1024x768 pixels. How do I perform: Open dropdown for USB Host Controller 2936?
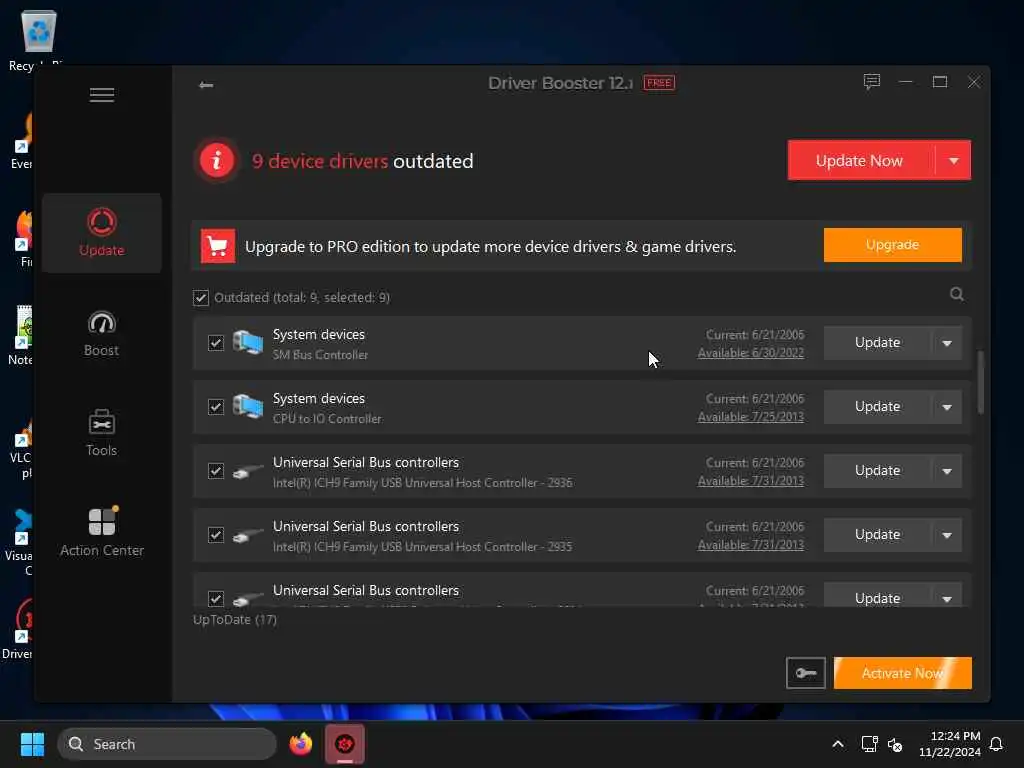pyautogui.click(x=946, y=471)
